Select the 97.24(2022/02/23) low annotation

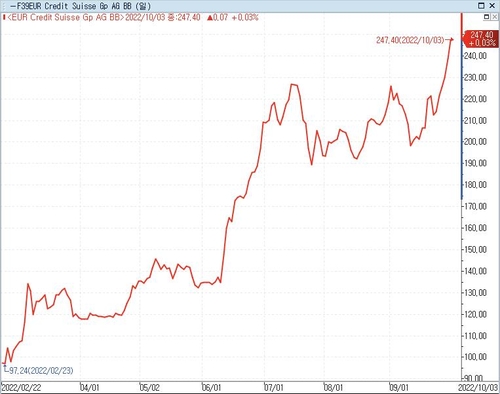(41, 370)
